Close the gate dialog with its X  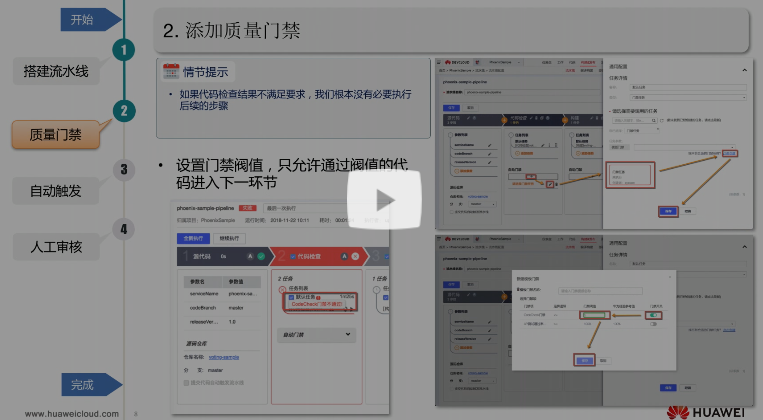click(x=670, y=277)
